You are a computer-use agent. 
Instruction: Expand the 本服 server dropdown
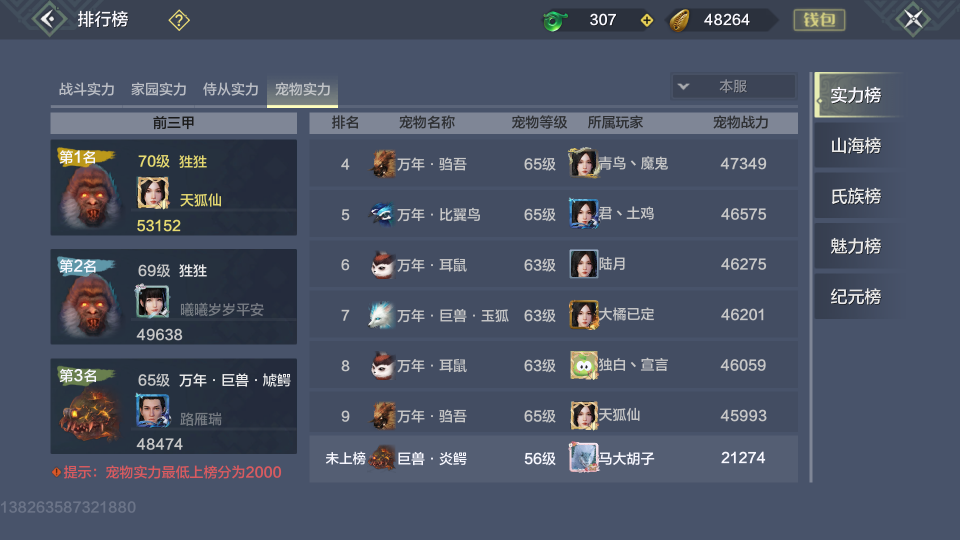pyautogui.click(x=733, y=86)
